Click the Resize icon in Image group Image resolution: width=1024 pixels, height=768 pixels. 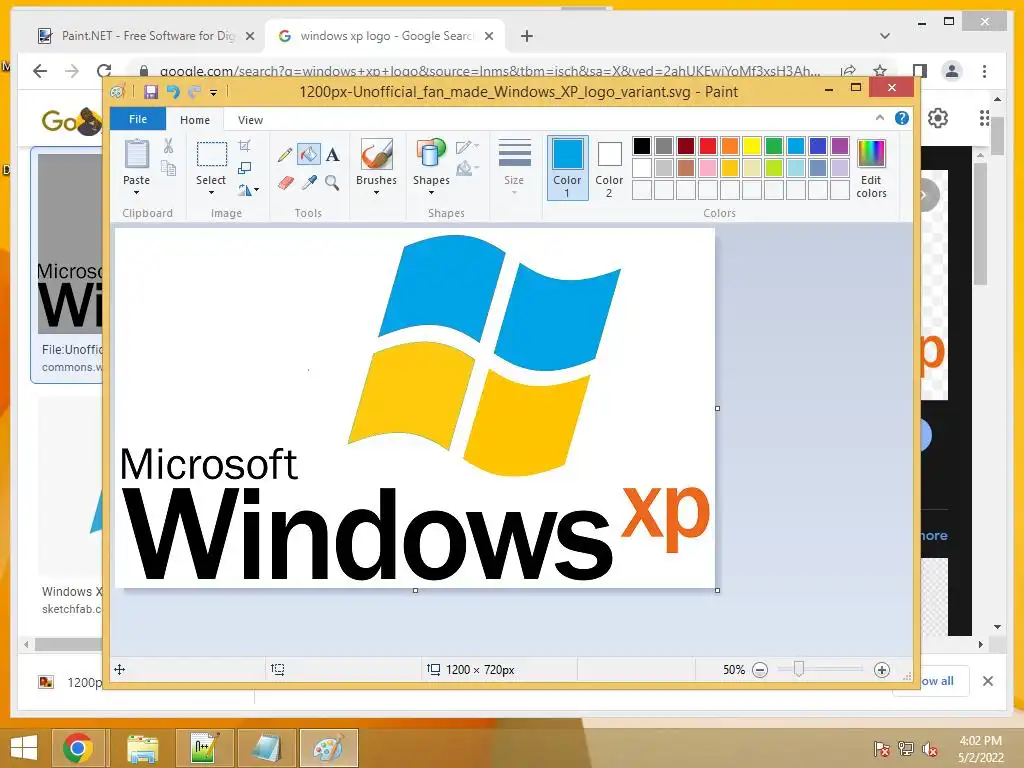(245, 168)
